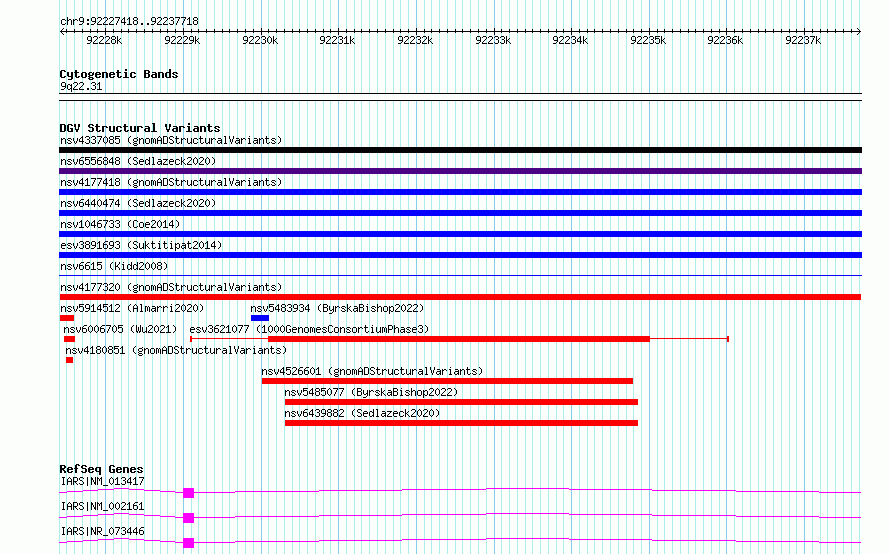The width and height of the screenshot is (890, 554).
Task: Open the nsv4526601 (gnomADStructuralVariants) label
Action: point(372,371)
